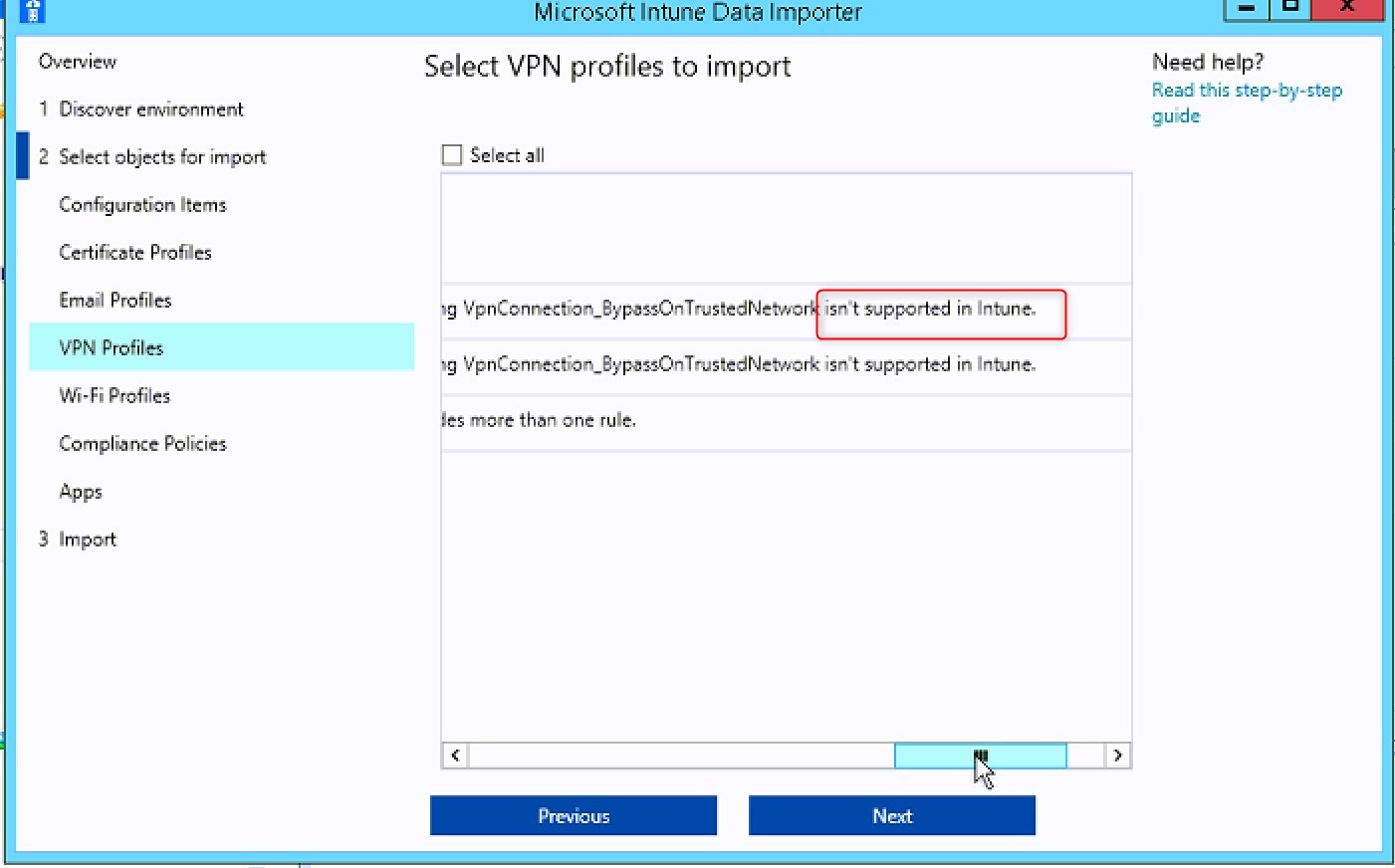Minimize the Data Importer window

[x=1246, y=9]
